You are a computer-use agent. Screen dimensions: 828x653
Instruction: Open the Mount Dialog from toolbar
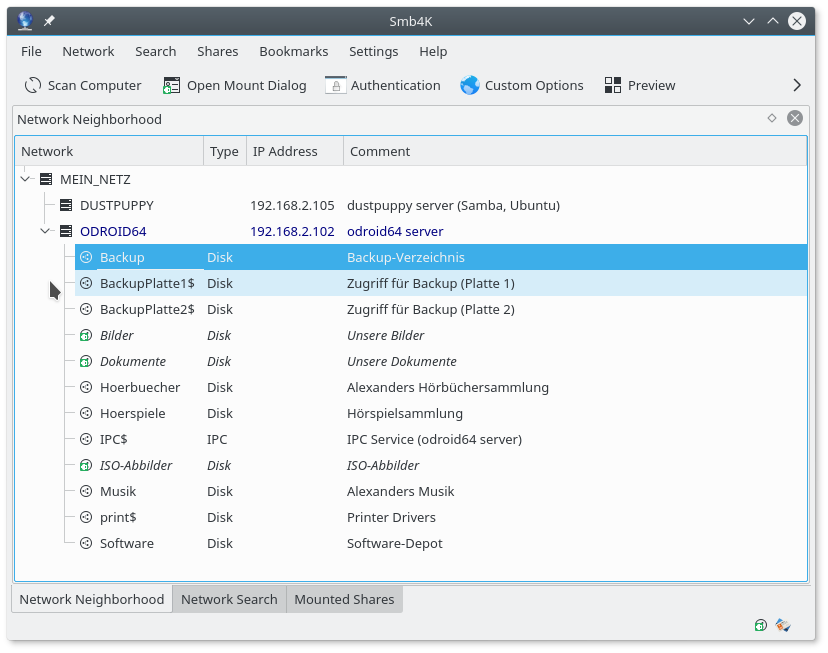pos(172,86)
